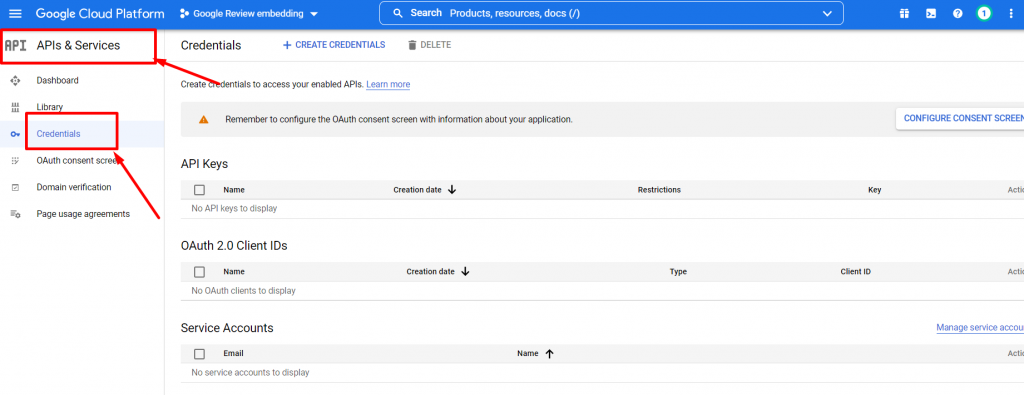
Task: Open the Google Review embedding project selector
Action: [249, 14]
